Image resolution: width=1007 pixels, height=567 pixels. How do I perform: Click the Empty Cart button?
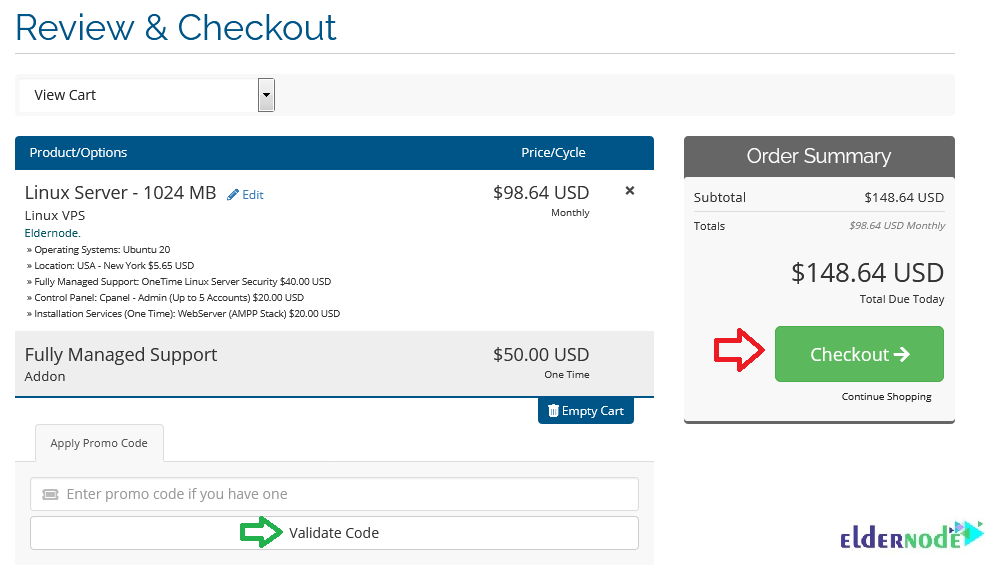pyautogui.click(x=586, y=411)
